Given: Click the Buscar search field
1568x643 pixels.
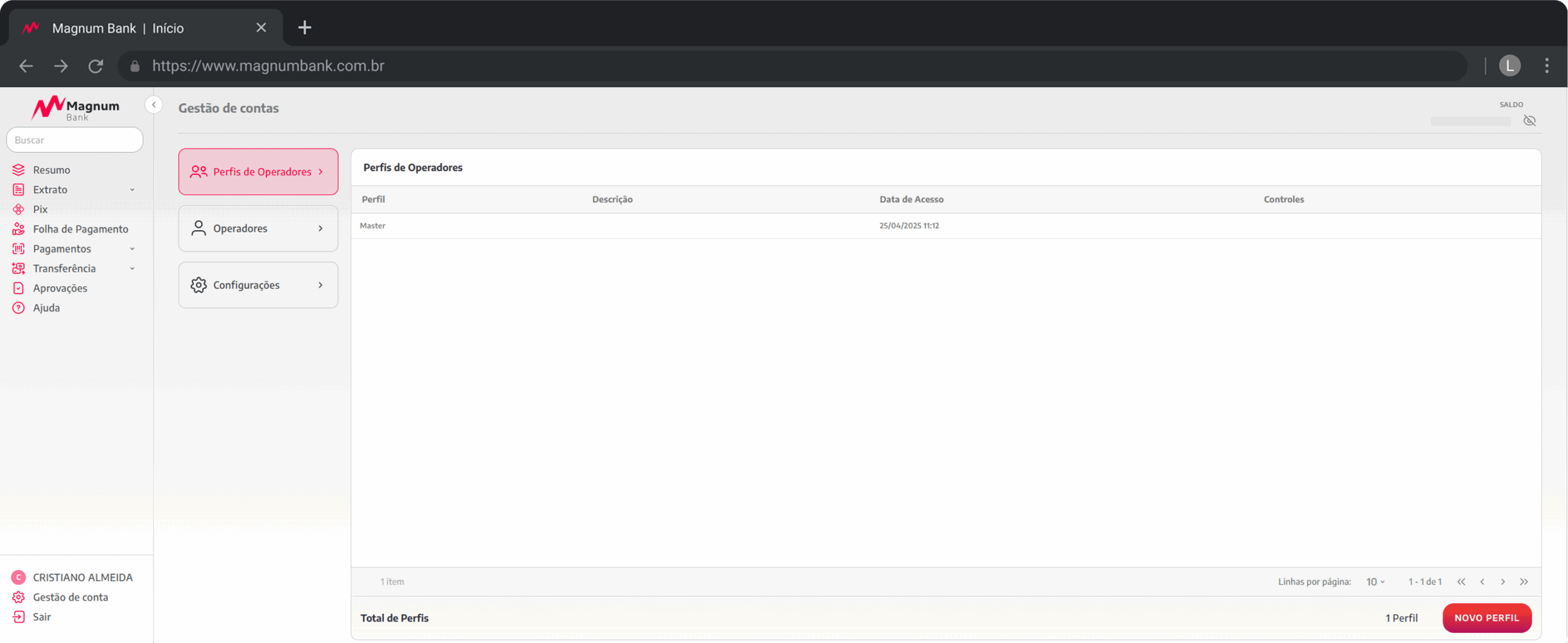Looking at the screenshot, I should coord(75,140).
